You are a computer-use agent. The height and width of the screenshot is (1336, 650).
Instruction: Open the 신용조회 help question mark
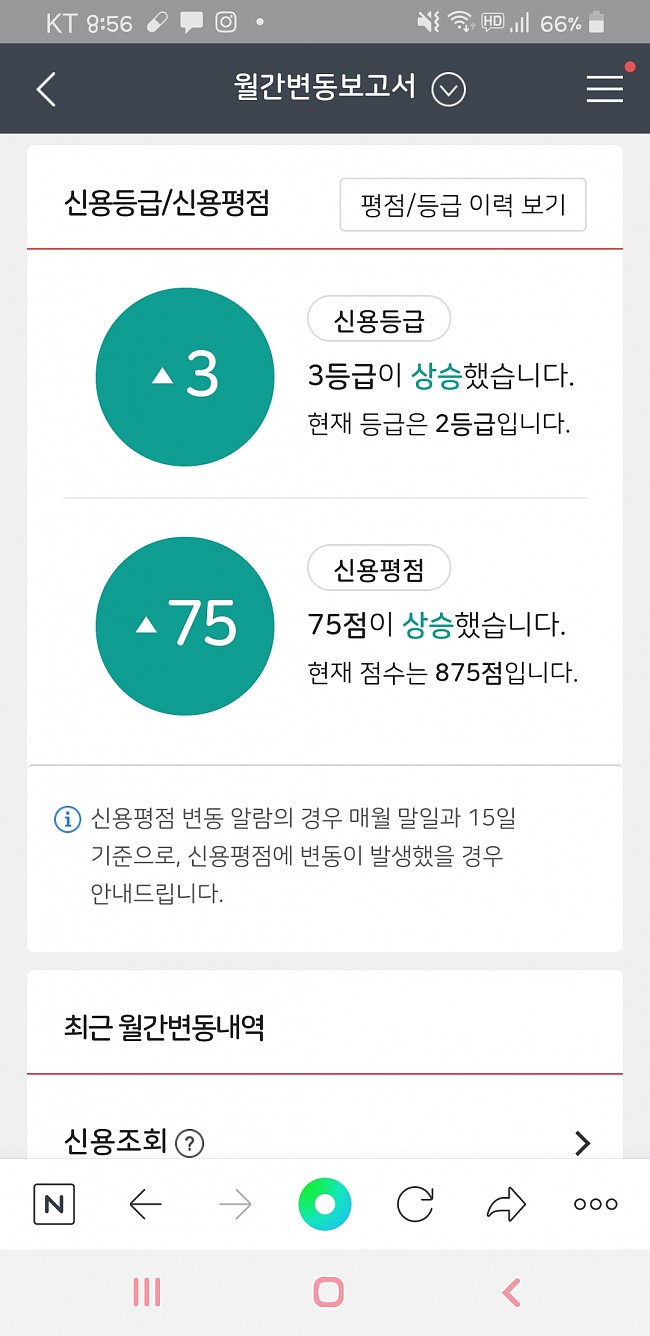point(189,1143)
